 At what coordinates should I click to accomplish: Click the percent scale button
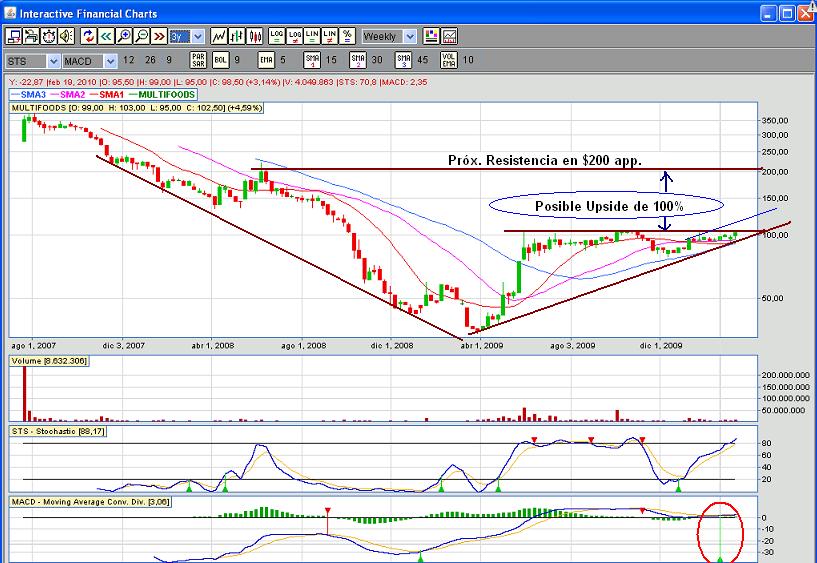[347, 36]
